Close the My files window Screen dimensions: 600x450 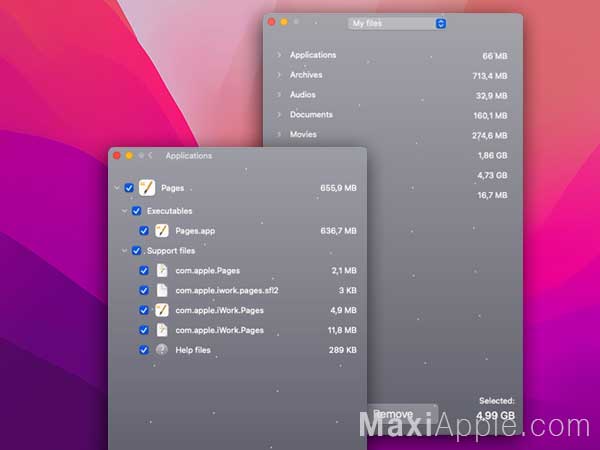pos(272,22)
